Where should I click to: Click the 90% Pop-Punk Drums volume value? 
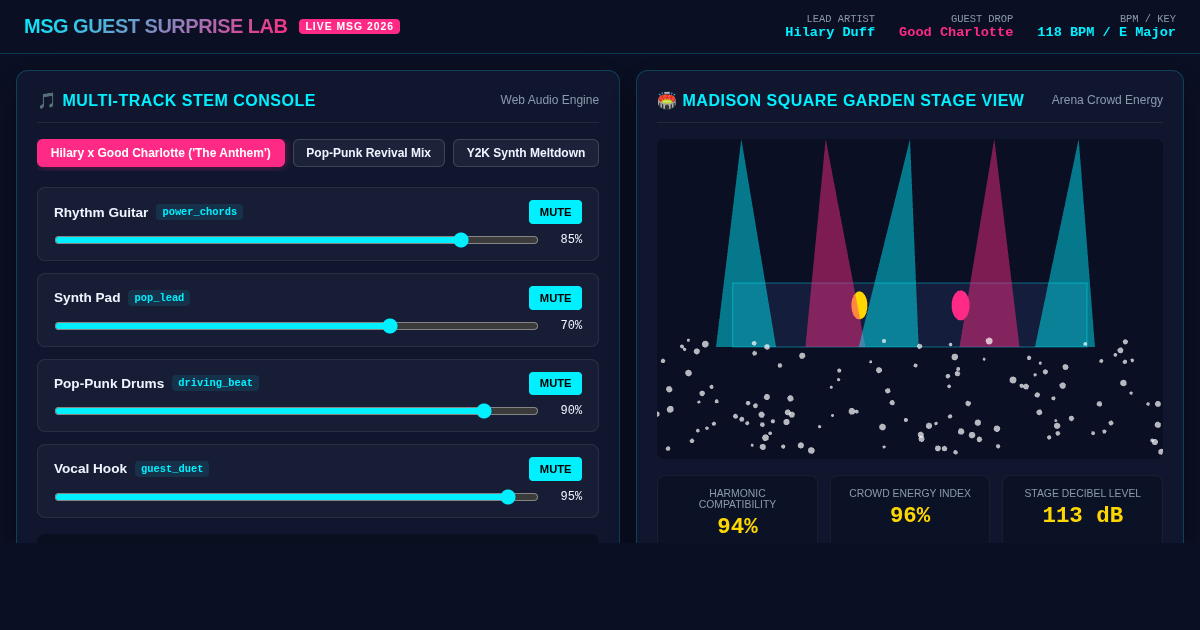571,411
